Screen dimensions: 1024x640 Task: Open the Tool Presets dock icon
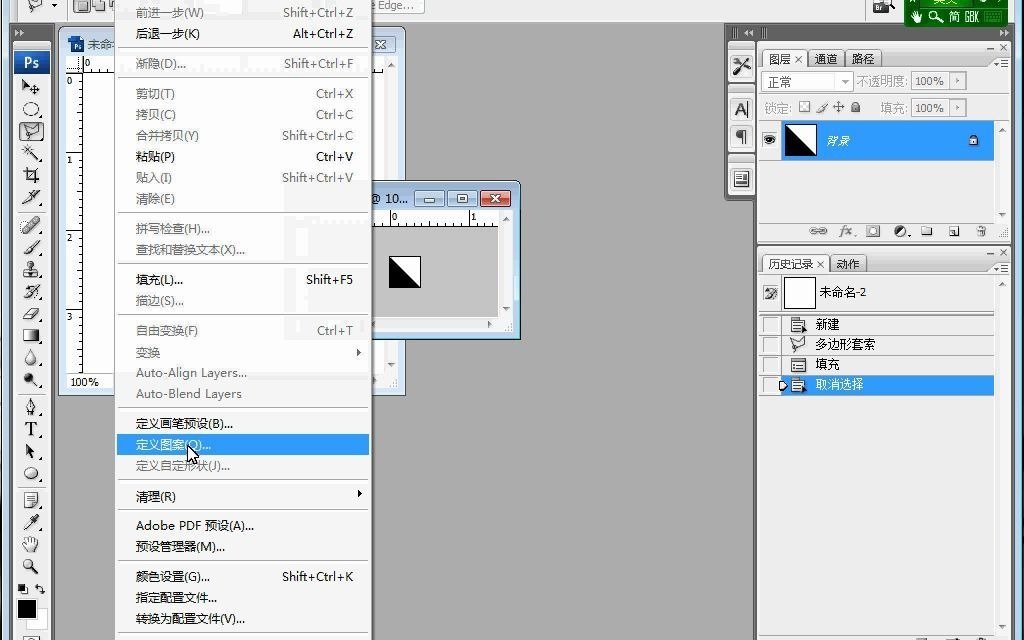point(741,66)
